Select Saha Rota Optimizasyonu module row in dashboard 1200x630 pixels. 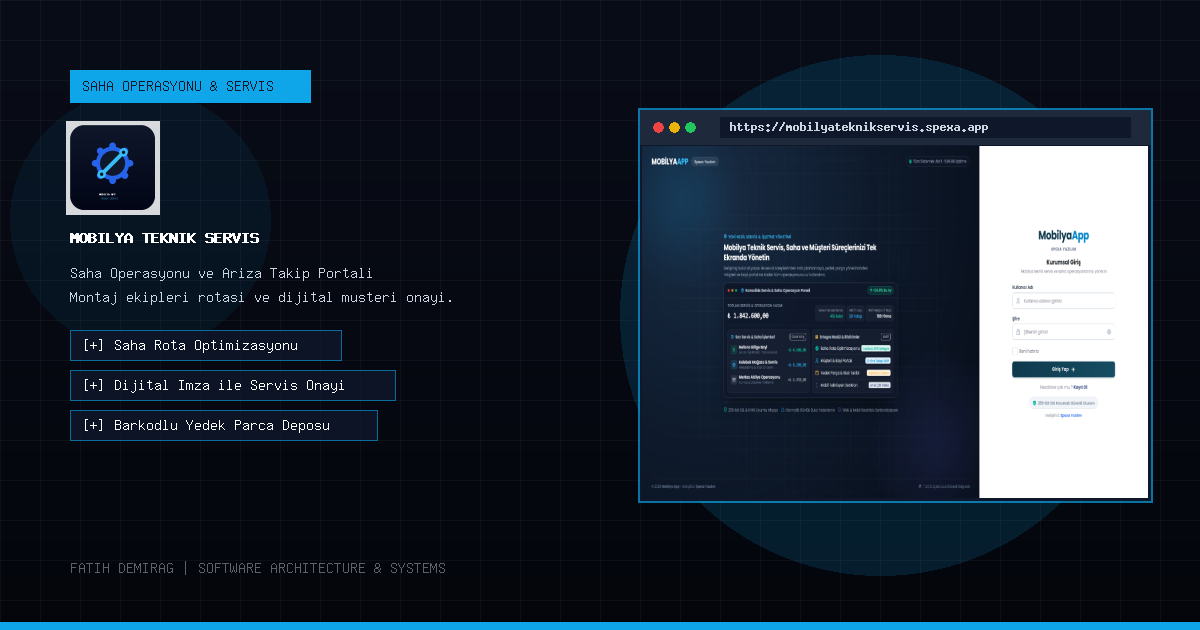[853, 348]
